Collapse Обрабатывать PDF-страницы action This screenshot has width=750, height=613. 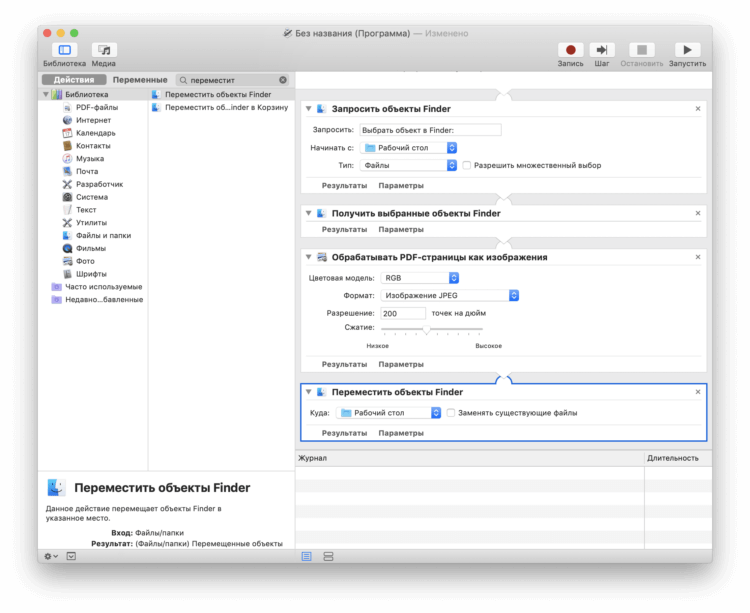click(309, 257)
